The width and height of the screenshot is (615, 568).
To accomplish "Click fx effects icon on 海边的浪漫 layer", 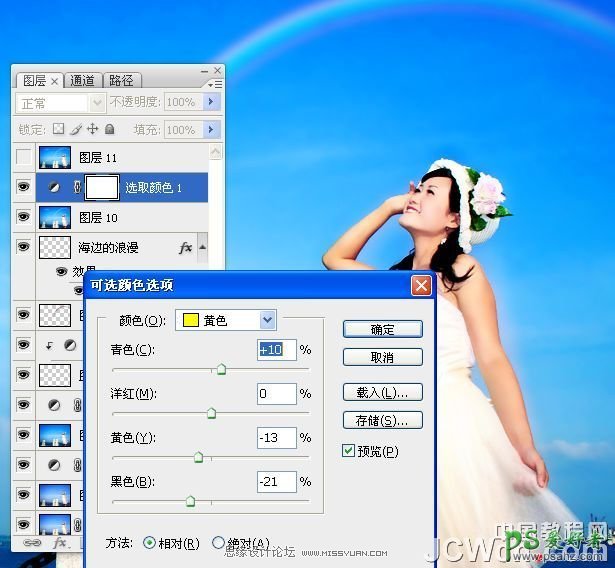I will click(x=185, y=246).
